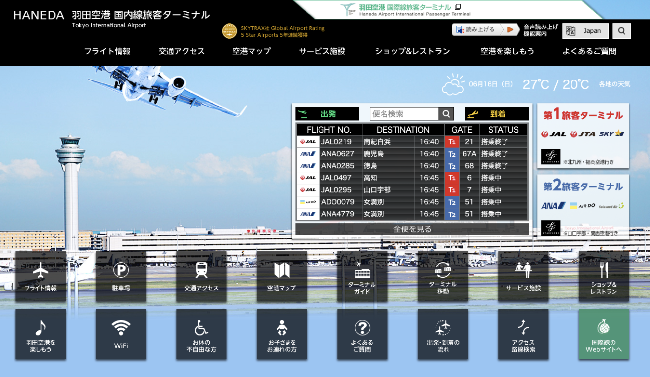650x377 pixels.
Task: Click the GATE column header
Action: (462, 130)
